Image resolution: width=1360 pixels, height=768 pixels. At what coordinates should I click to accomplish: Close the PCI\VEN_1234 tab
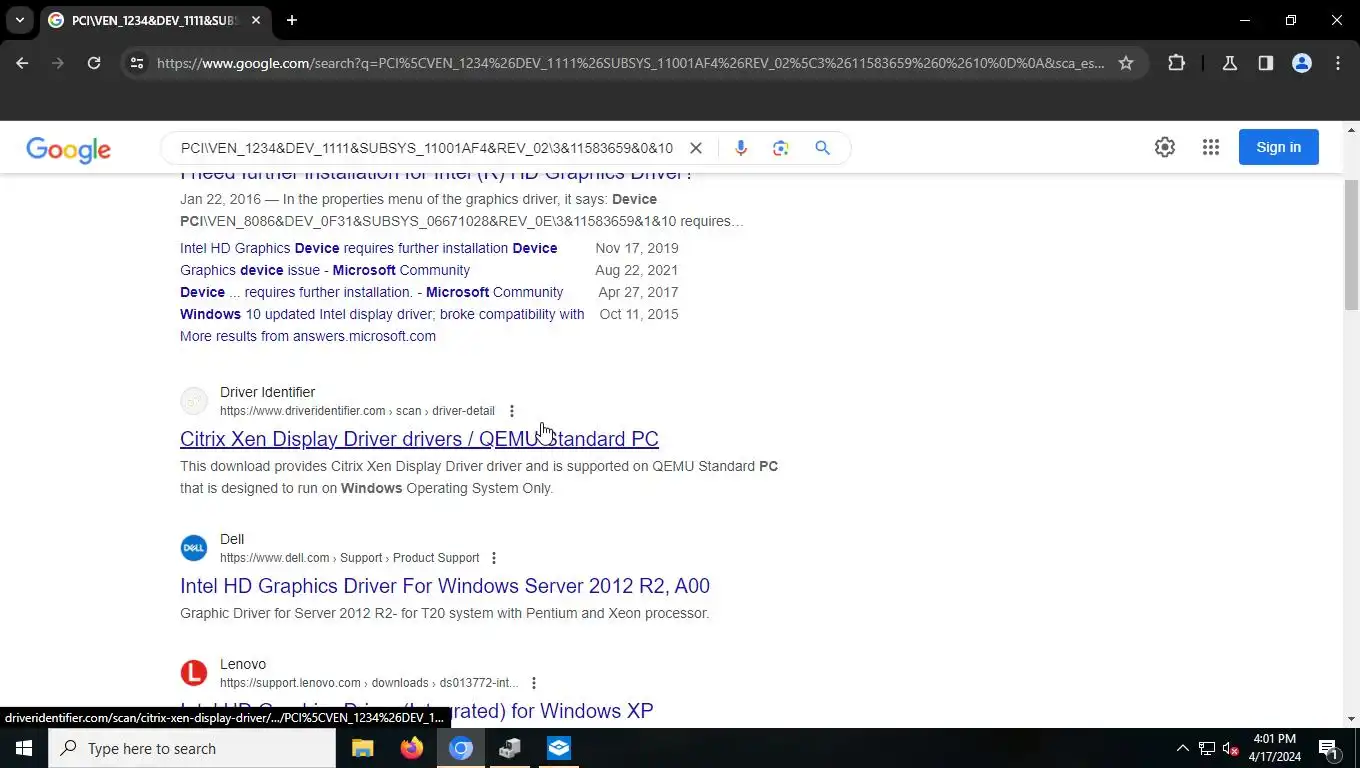coord(256,20)
